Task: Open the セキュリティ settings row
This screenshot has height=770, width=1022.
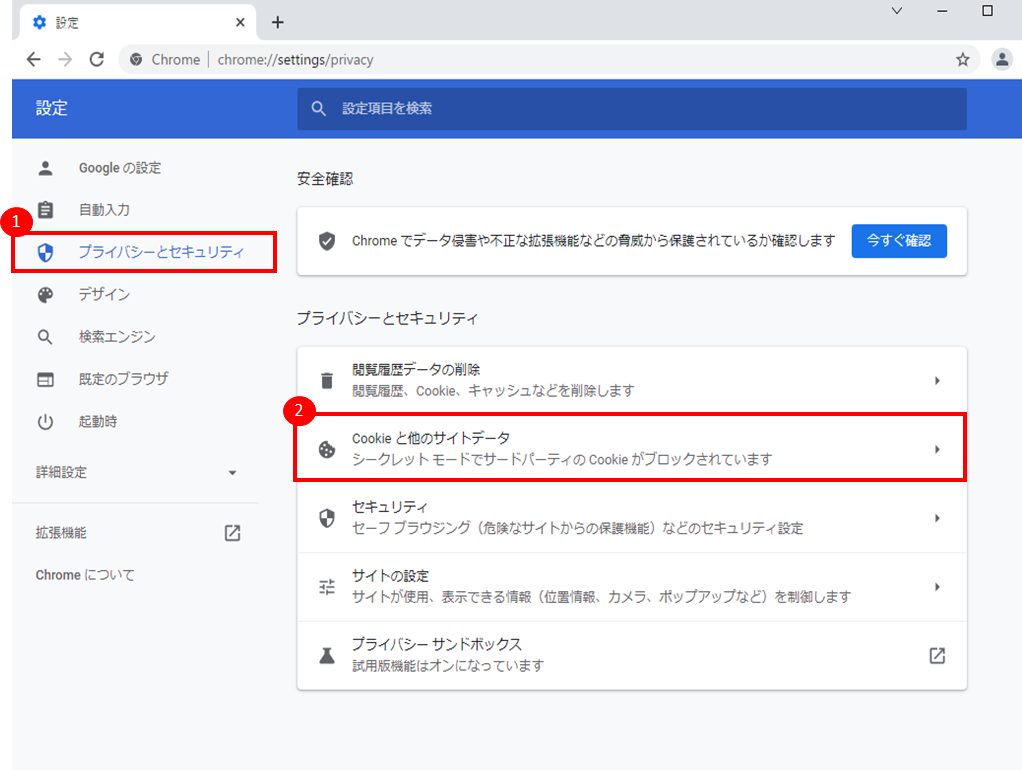Action: click(632, 518)
